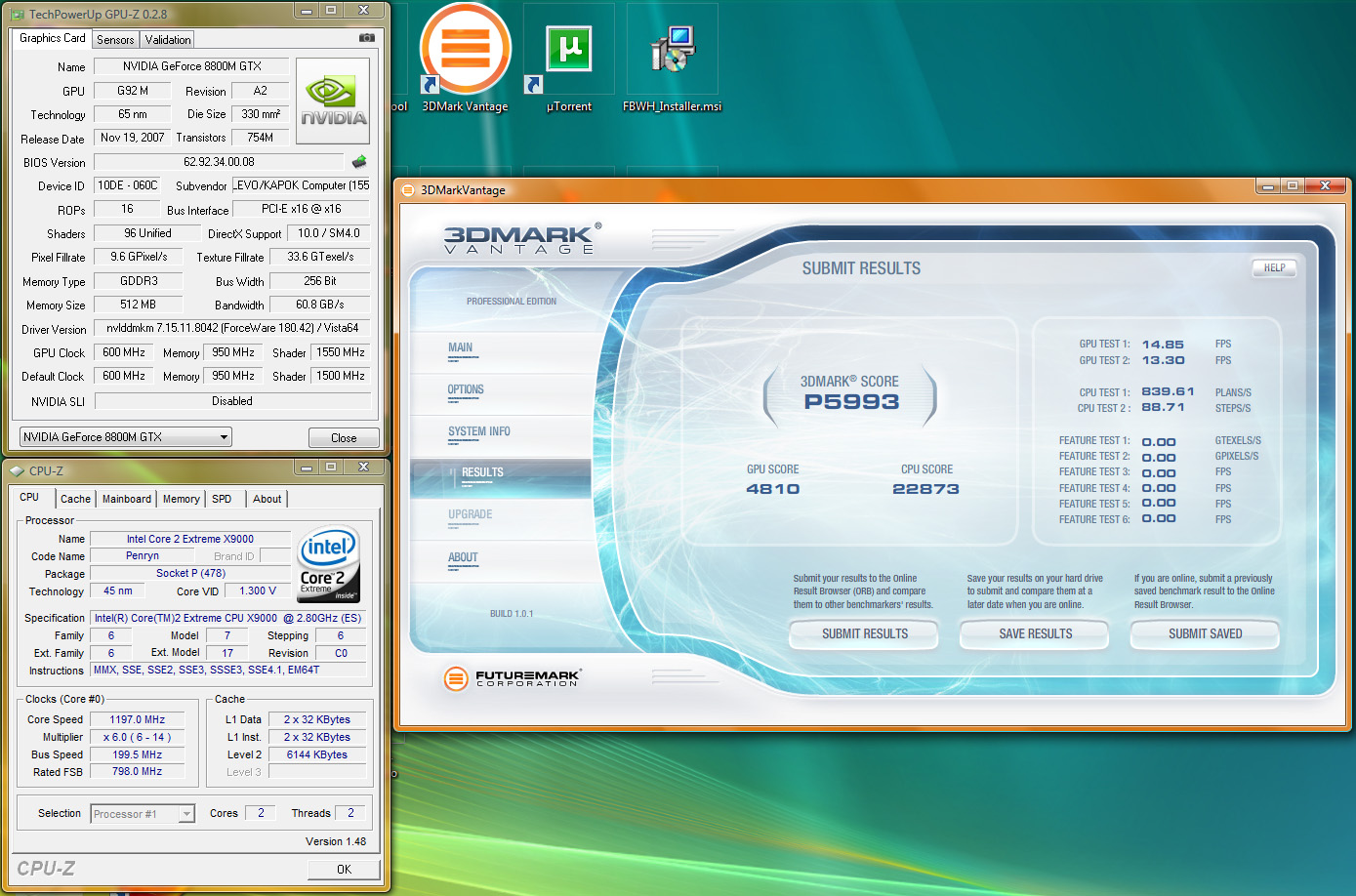The image size is (1356, 896).
Task: Switch to the Sensors tab in GPU-Z
Action: pos(115,40)
